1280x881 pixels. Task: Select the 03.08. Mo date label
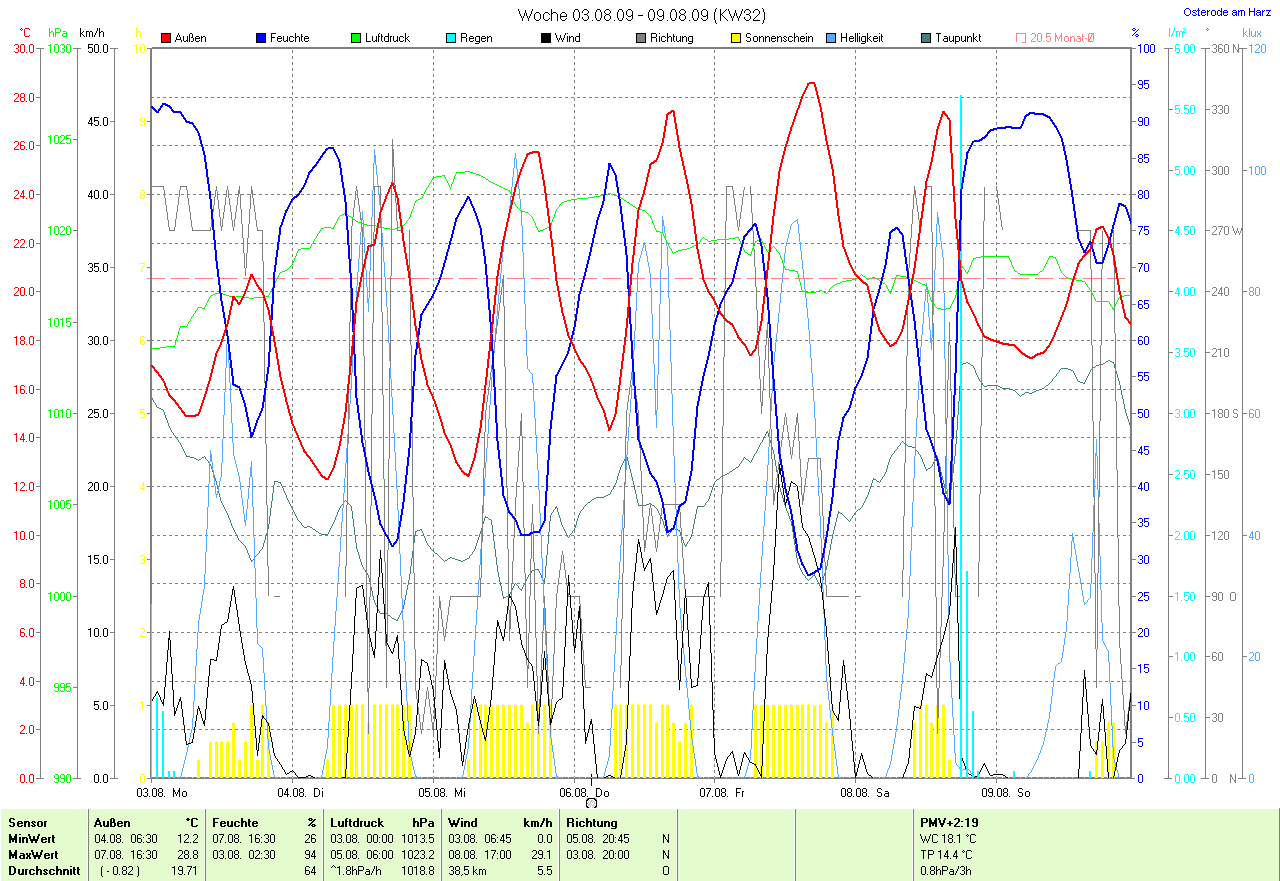[162, 792]
